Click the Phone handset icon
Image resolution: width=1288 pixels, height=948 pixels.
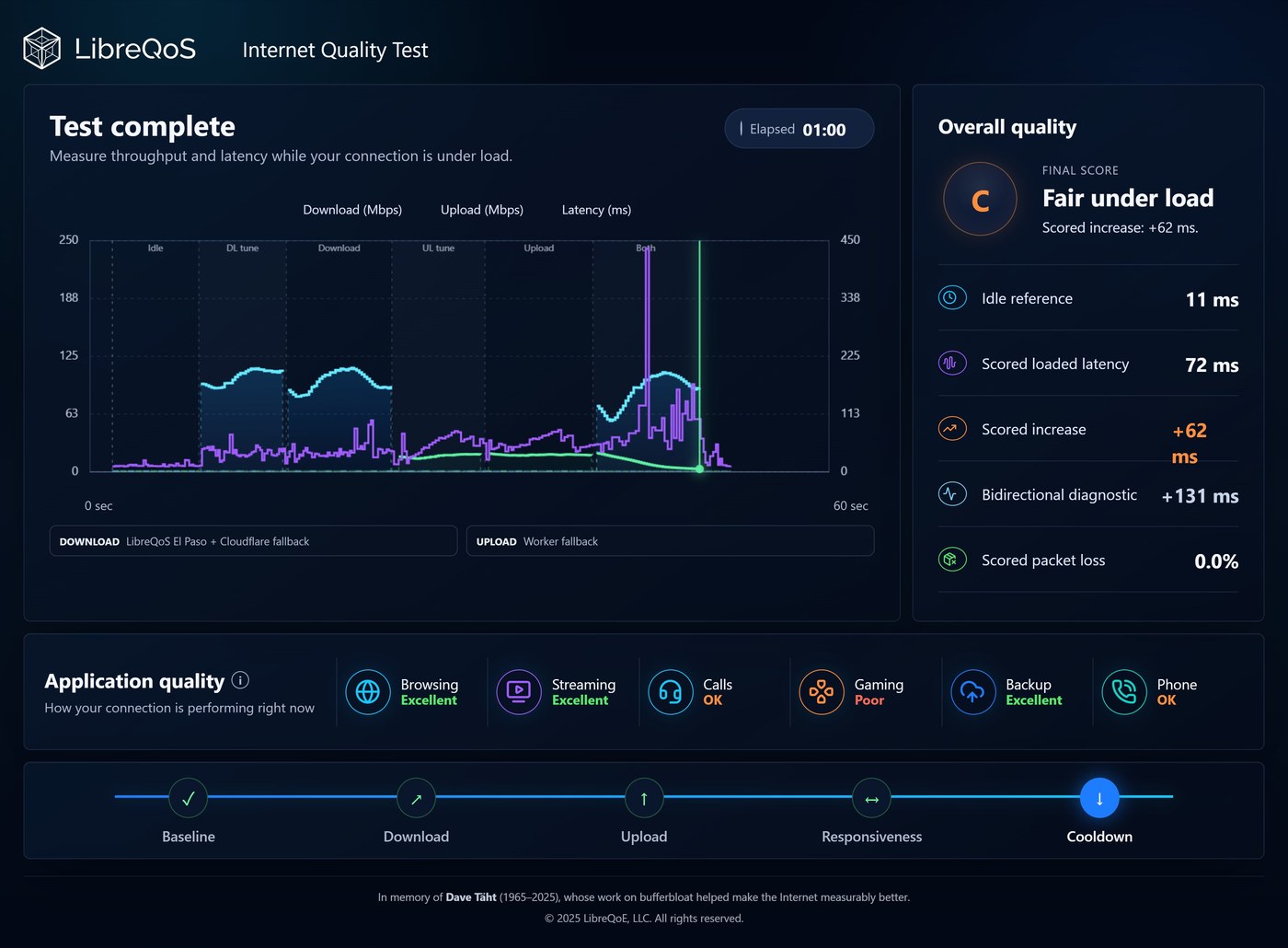1124,692
